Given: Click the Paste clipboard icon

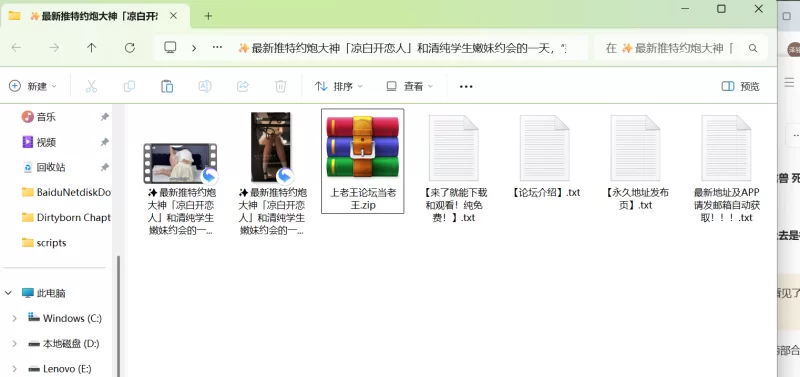Looking at the screenshot, I should (x=167, y=86).
